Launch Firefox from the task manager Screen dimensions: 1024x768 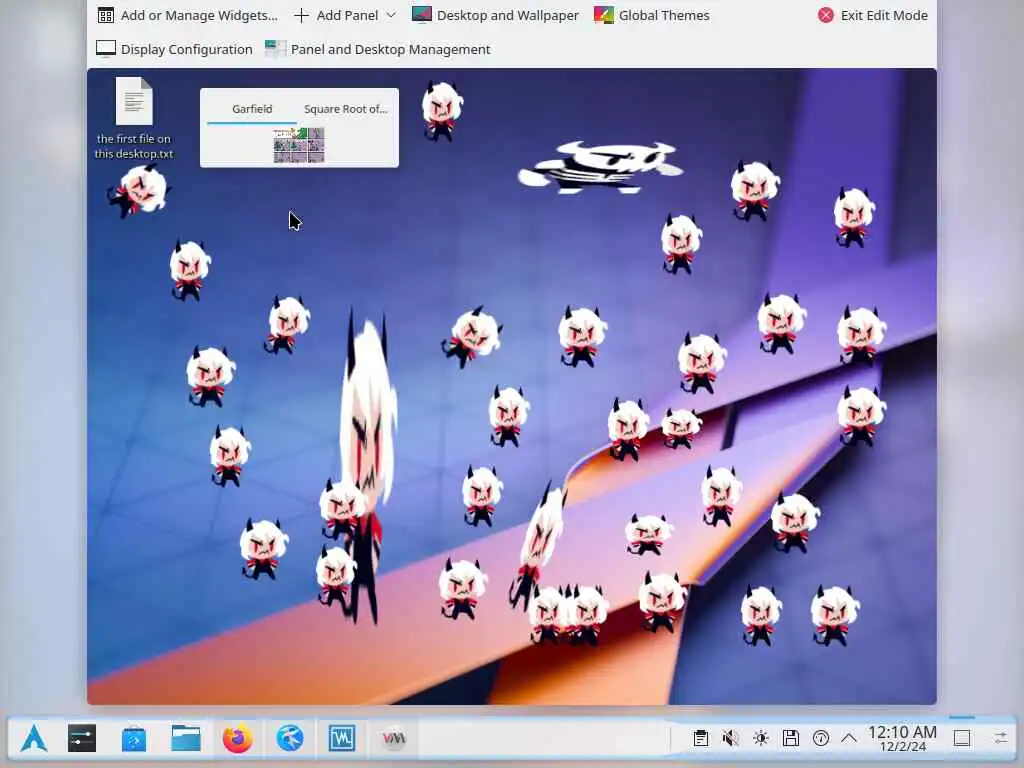238,739
